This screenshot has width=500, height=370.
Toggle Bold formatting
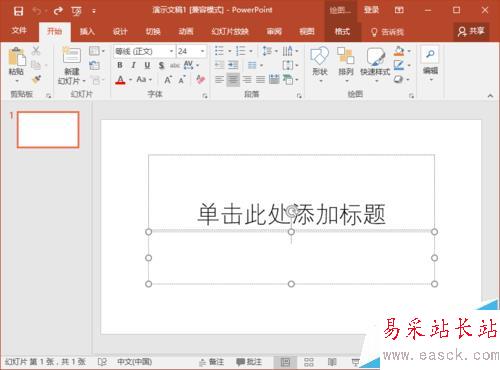pyautogui.click(x=120, y=65)
